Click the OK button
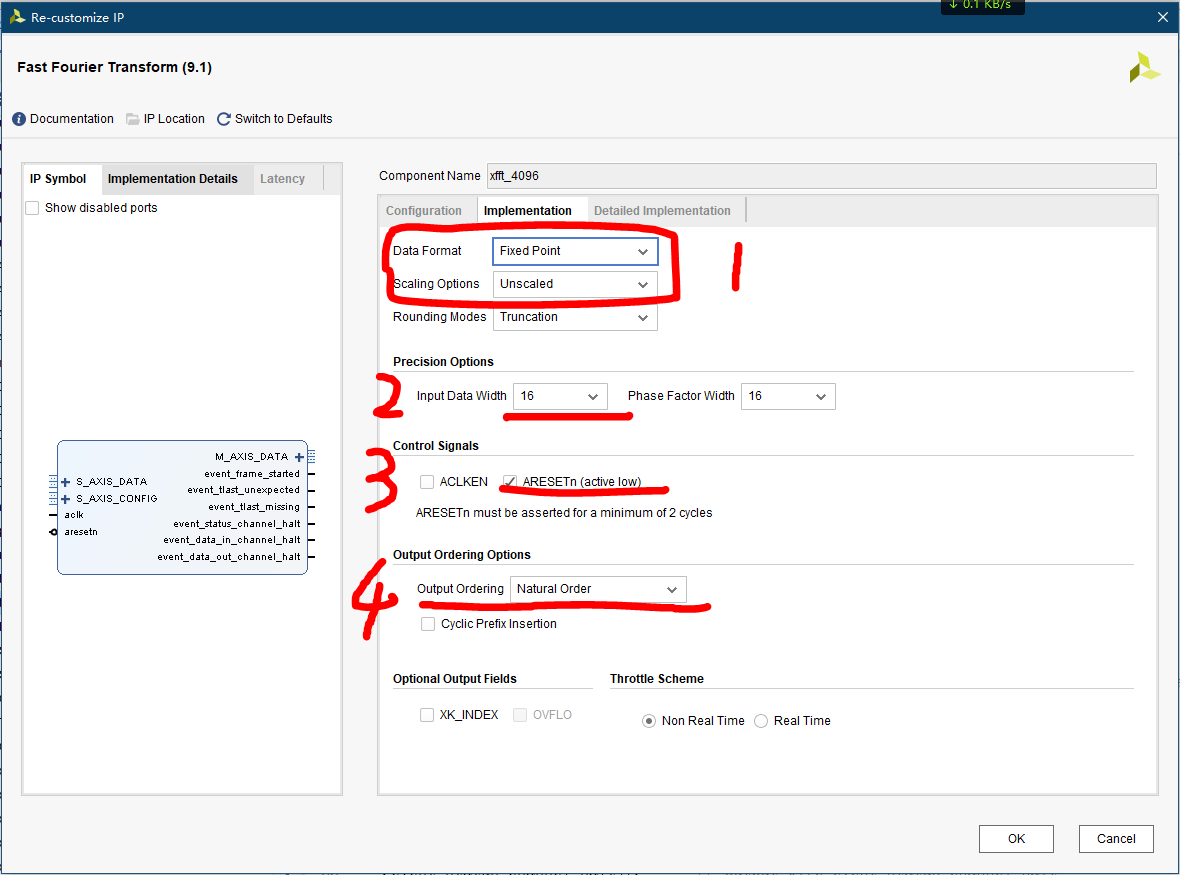The height and width of the screenshot is (875, 1180). point(1016,838)
